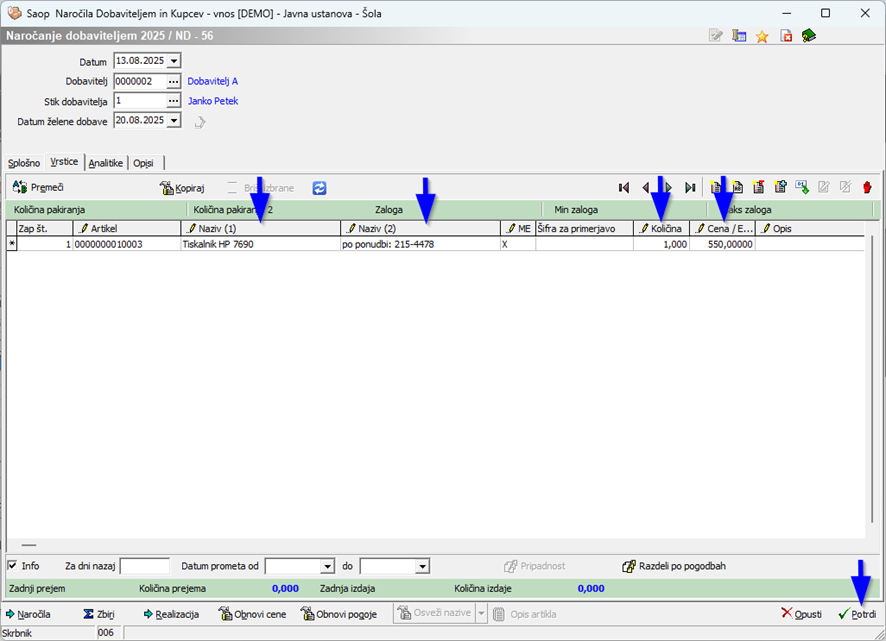Click Razdeli po pogodbah button

[x=674, y=566]
